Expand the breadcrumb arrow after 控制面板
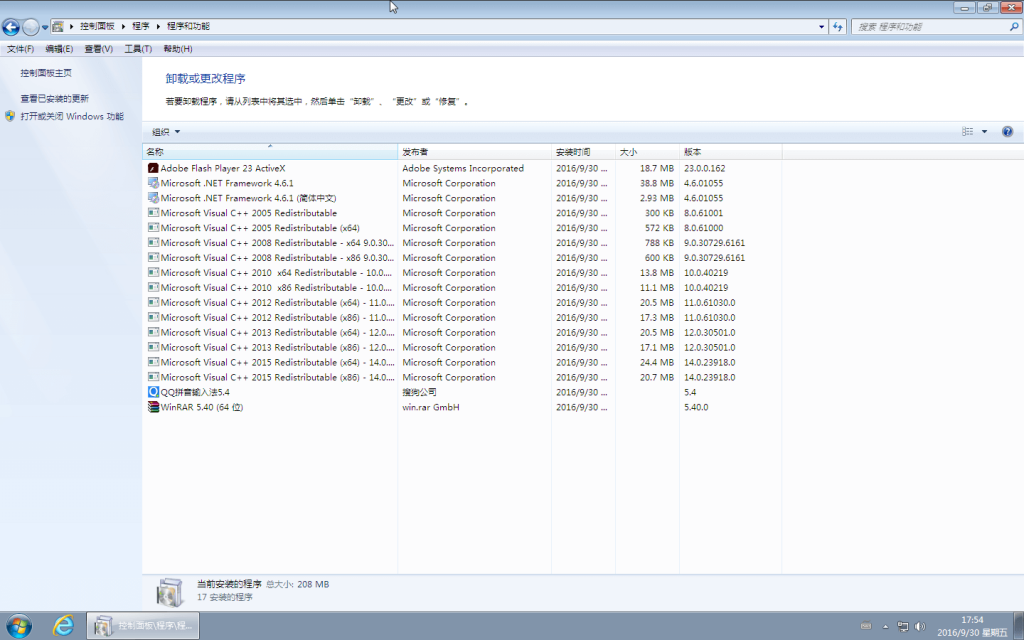The width and height of the screenshot is (1024, 640). (x=123, y=27)
